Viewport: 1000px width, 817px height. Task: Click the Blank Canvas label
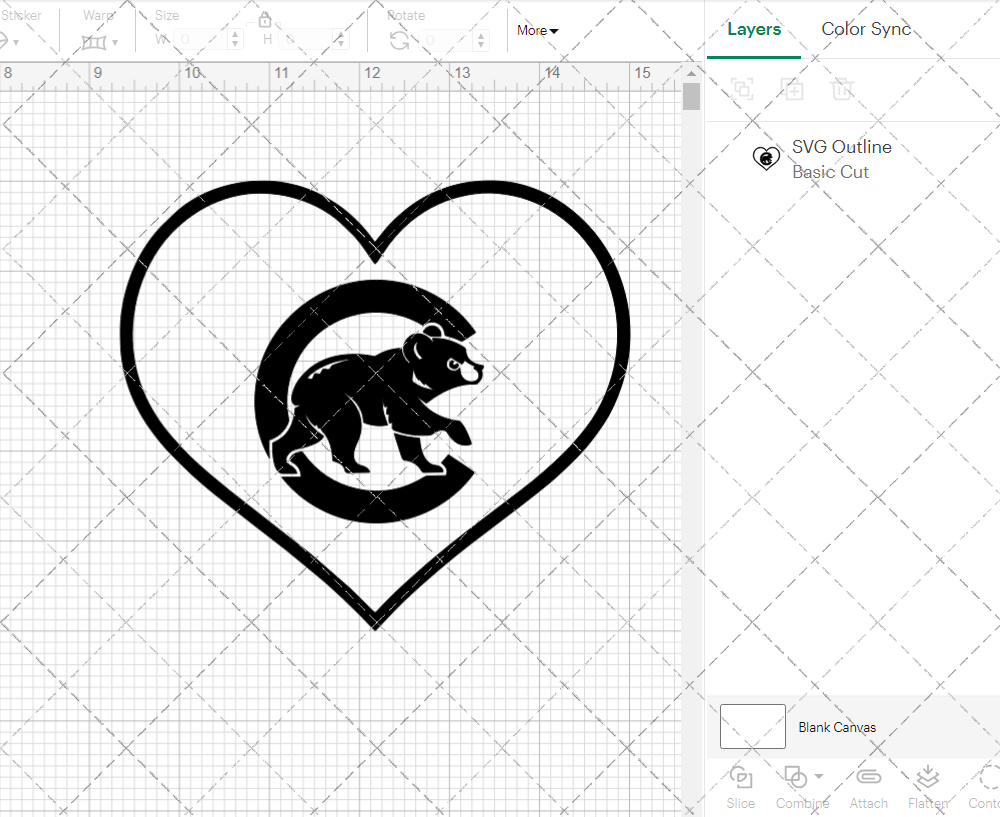coord(837,727)
